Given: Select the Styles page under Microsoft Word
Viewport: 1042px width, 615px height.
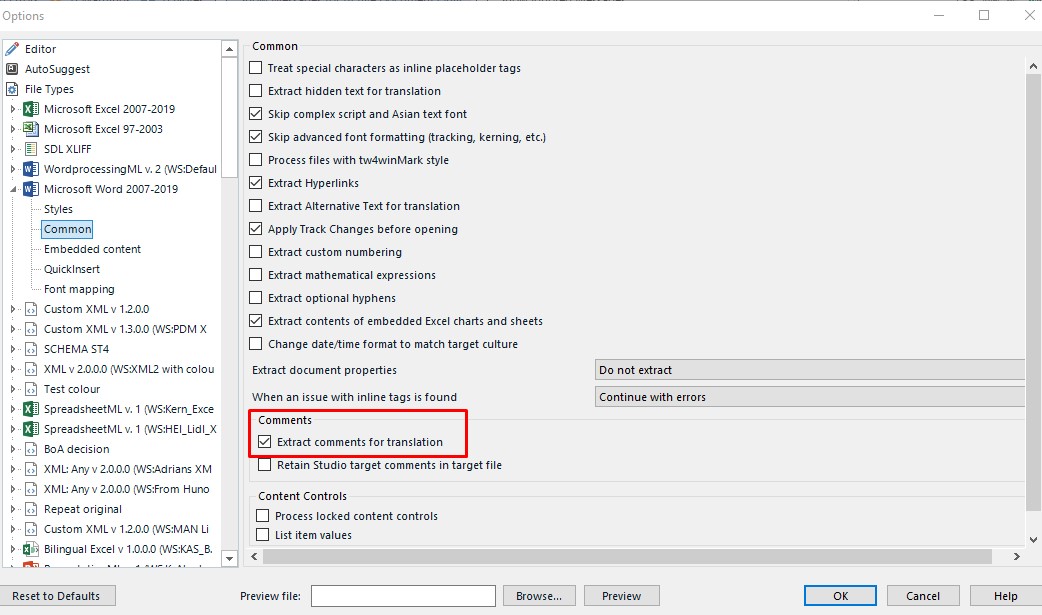Looking at the screenshot, I should pyautogui.click(x=57, y=208).
